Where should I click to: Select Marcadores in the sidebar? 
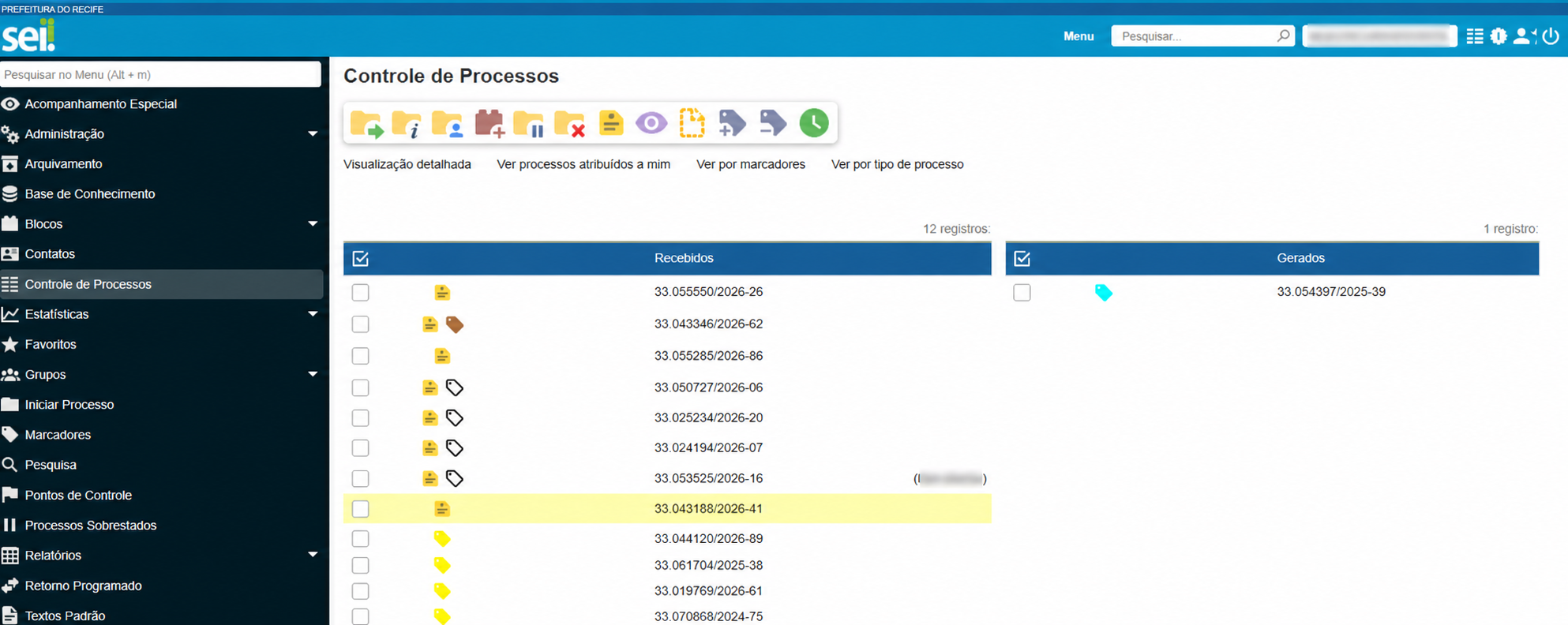click(58, 435)
